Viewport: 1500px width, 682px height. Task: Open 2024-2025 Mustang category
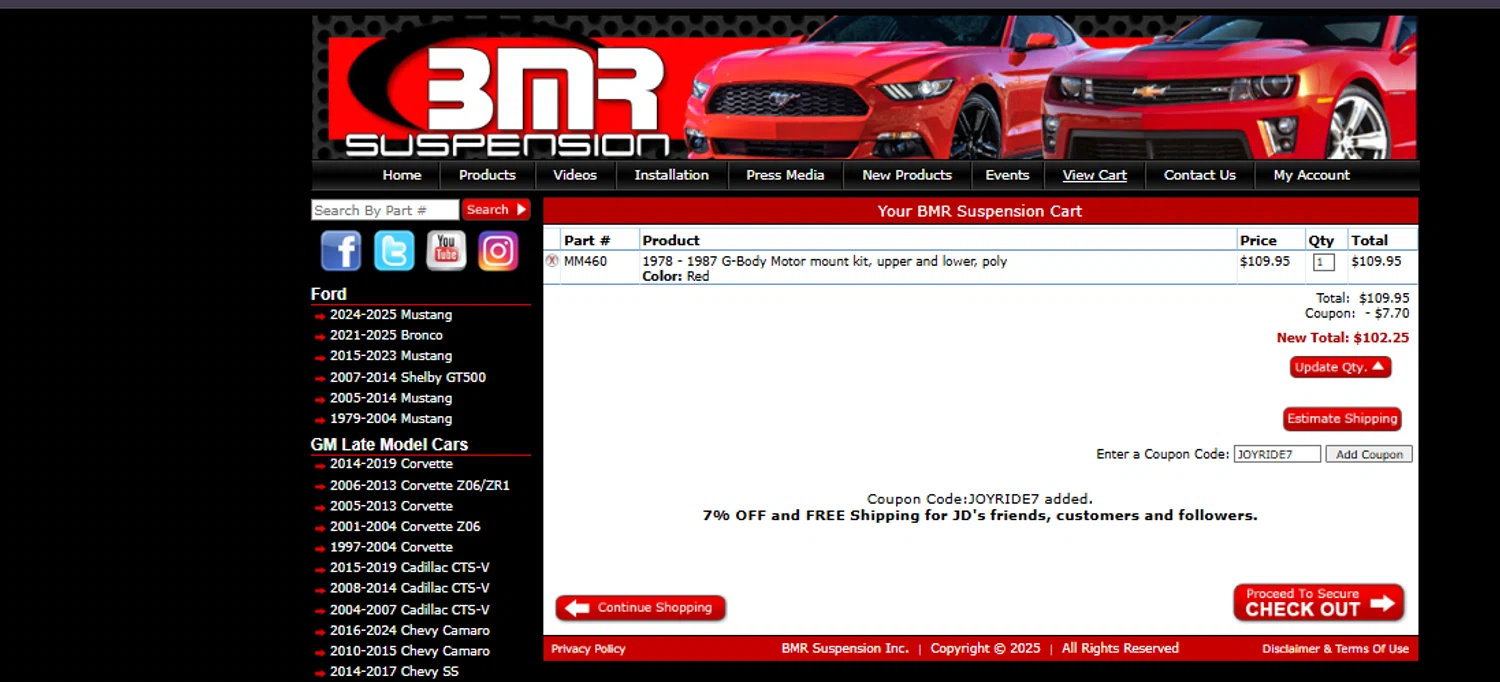click(391, 315)
